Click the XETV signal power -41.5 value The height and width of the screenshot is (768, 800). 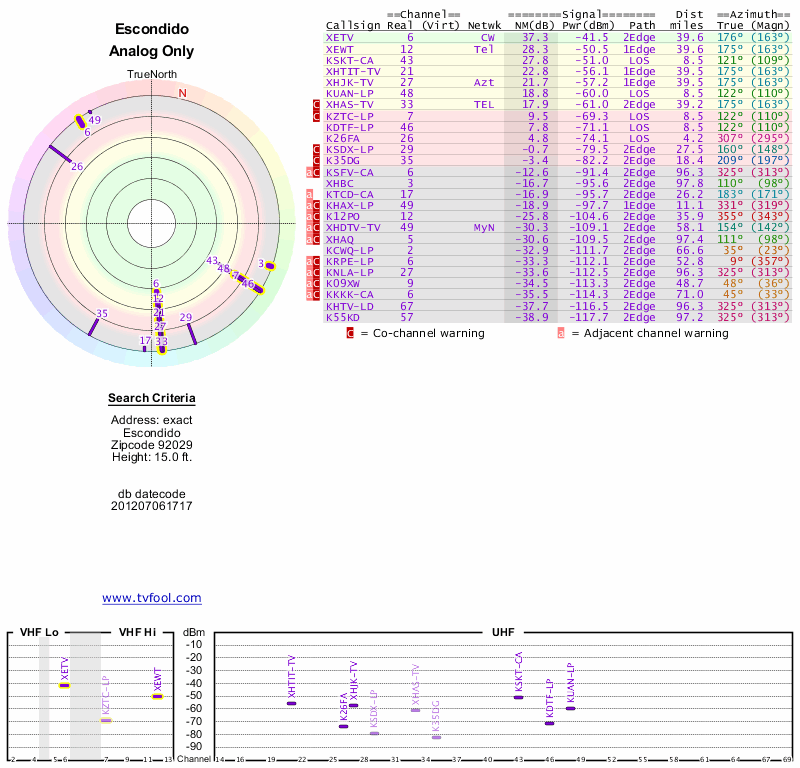pyautogui.click(x=592, y=38)
